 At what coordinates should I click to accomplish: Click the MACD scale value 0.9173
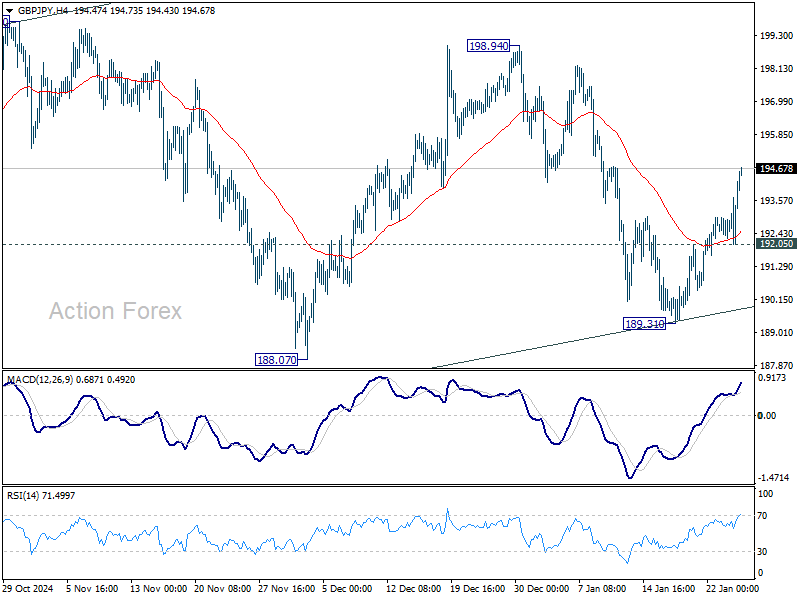pyautogui.click(x=772, y=378)
